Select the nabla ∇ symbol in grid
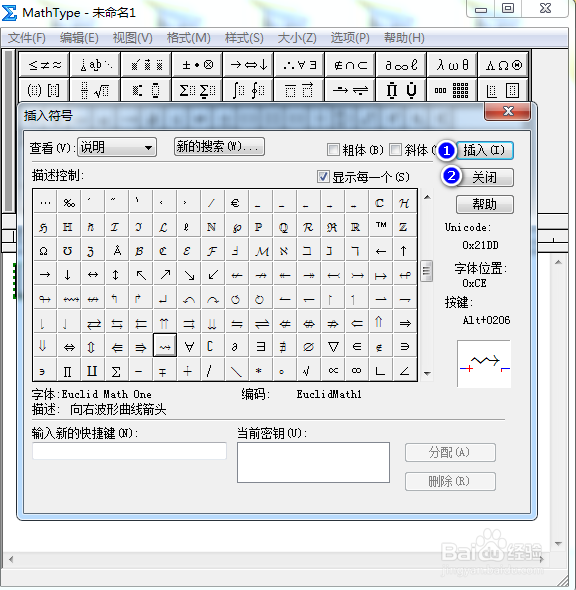Viewport: 576px width, 590px height. click(x=333, y=346)
